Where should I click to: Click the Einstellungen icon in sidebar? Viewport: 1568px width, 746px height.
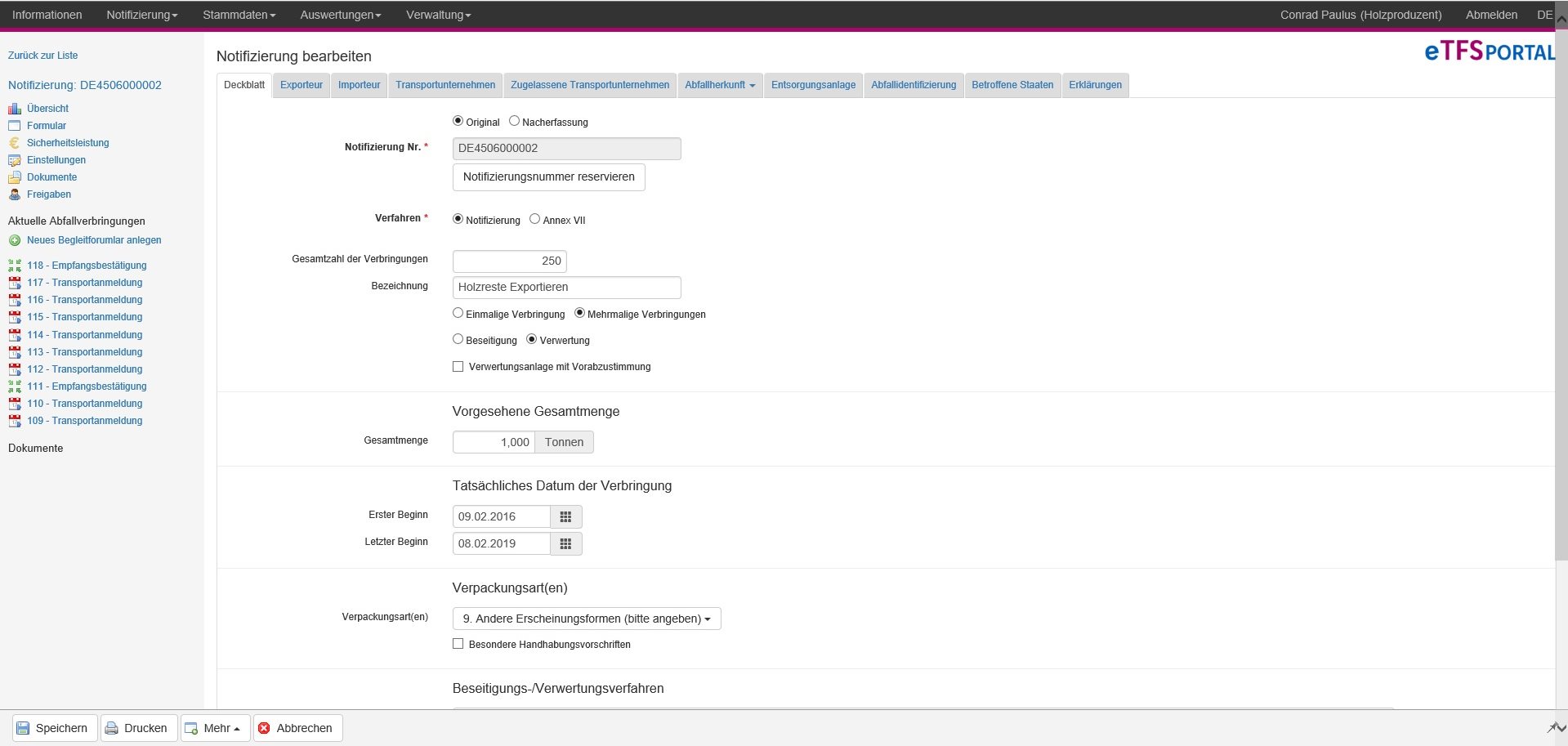[15, 160]
